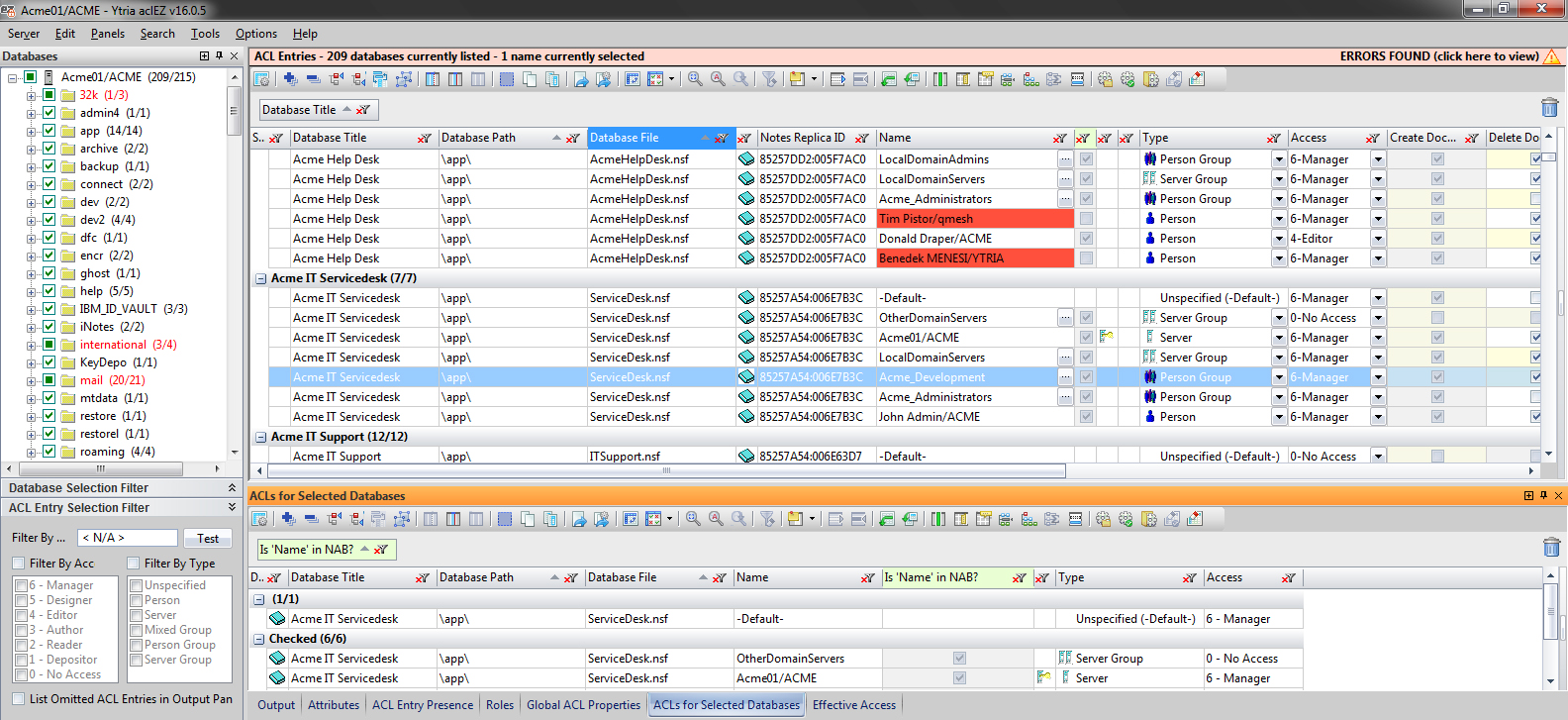Sort by the Database File column header
The width and height of the screenshot is (1568, 720).
659,138
